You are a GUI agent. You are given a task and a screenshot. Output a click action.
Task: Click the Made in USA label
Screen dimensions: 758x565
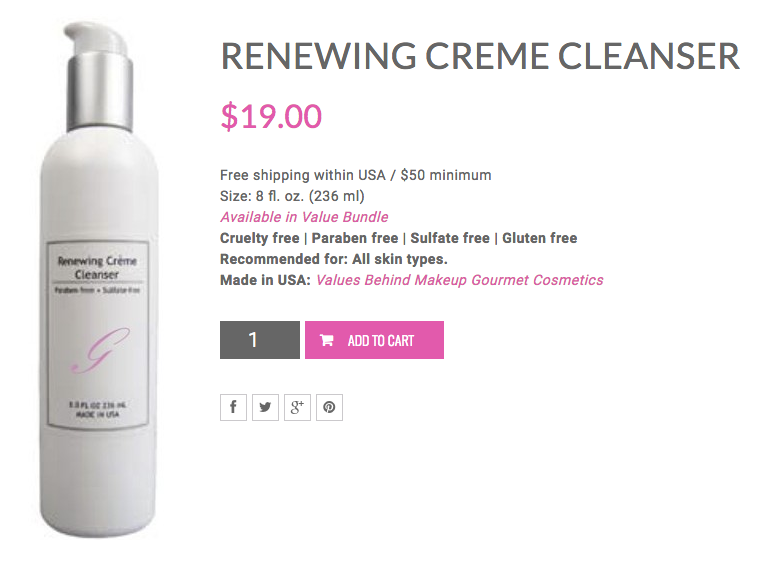pos(265,280)
